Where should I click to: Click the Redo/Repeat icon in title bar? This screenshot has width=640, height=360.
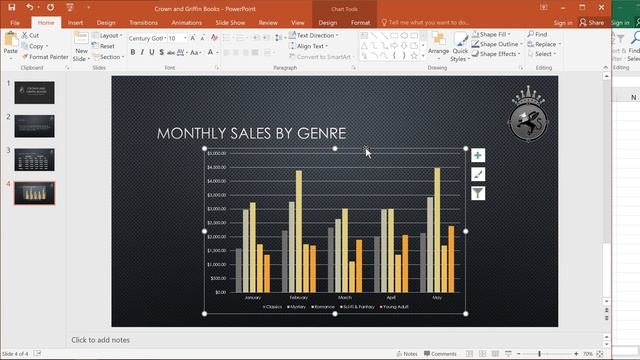click(x=51, y=7)
